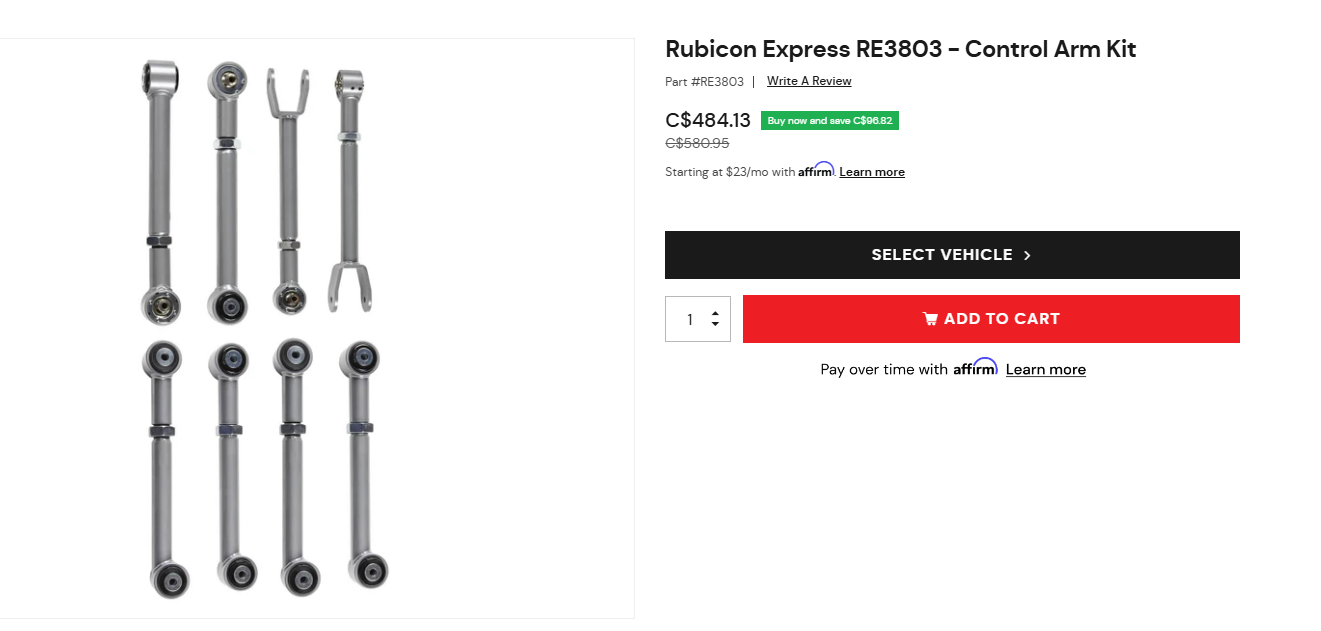Click the shopping cart icon on Add to Cart
This screenshot has height=631, width=1321.
pos(930,319)
